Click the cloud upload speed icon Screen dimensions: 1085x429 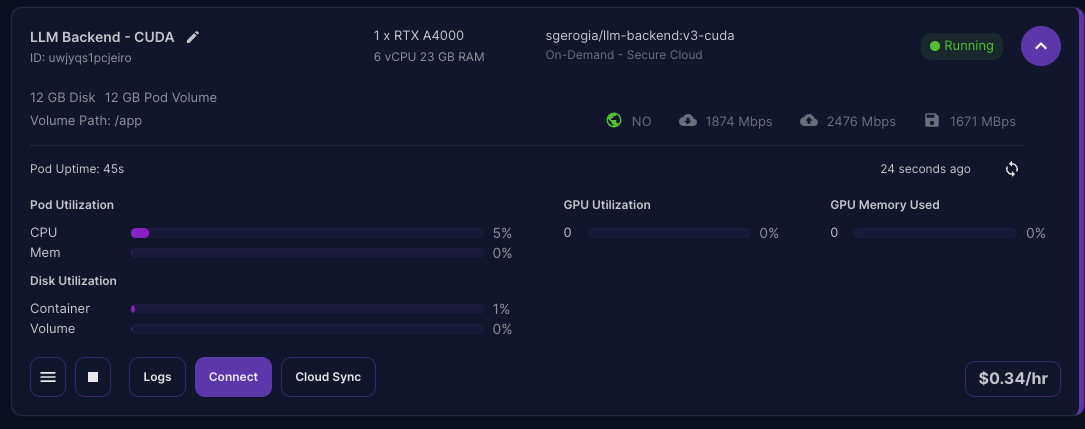[809, 120]
